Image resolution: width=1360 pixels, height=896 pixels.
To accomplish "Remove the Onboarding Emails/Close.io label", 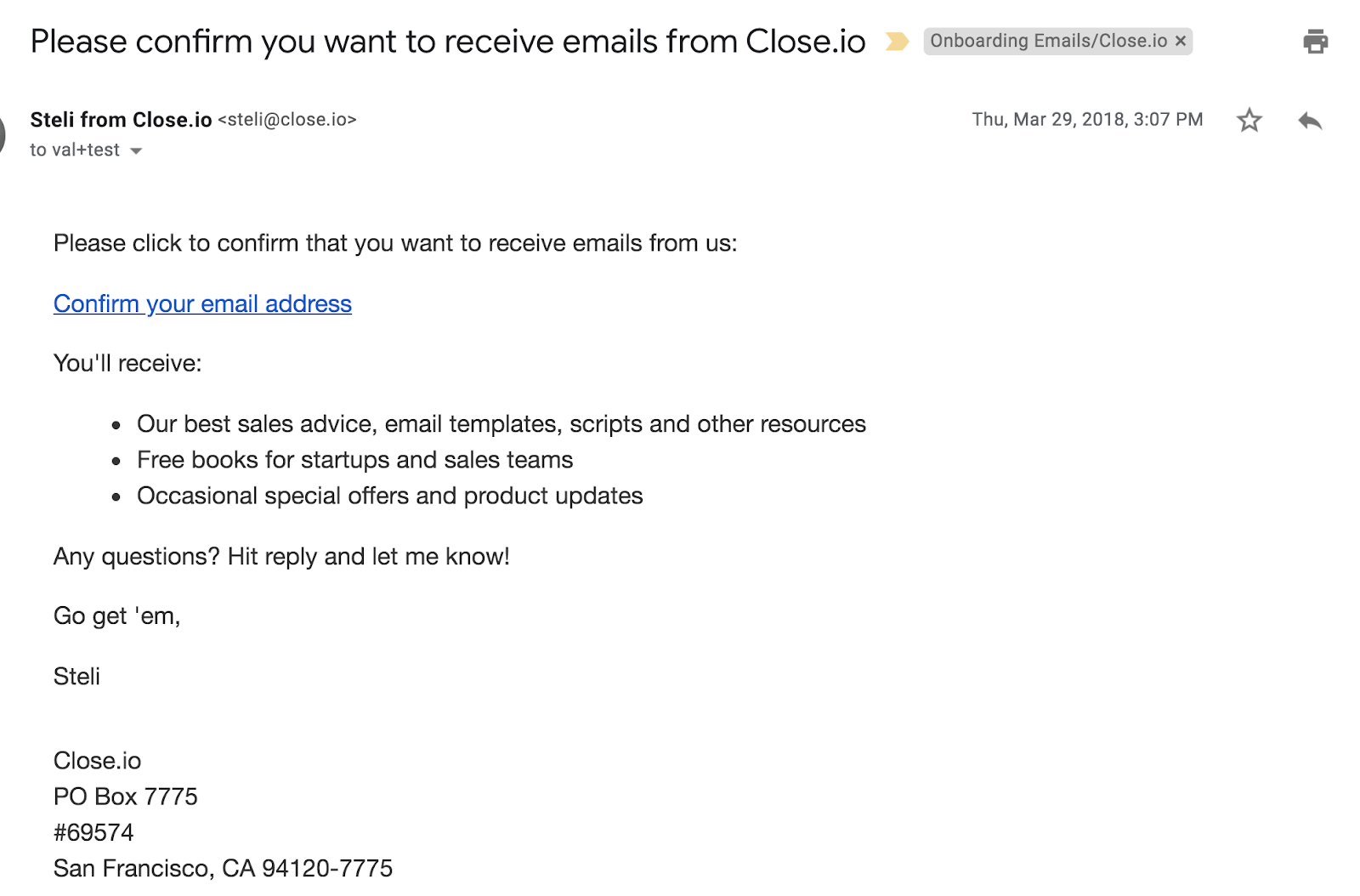I will [x=1180, y=41].
